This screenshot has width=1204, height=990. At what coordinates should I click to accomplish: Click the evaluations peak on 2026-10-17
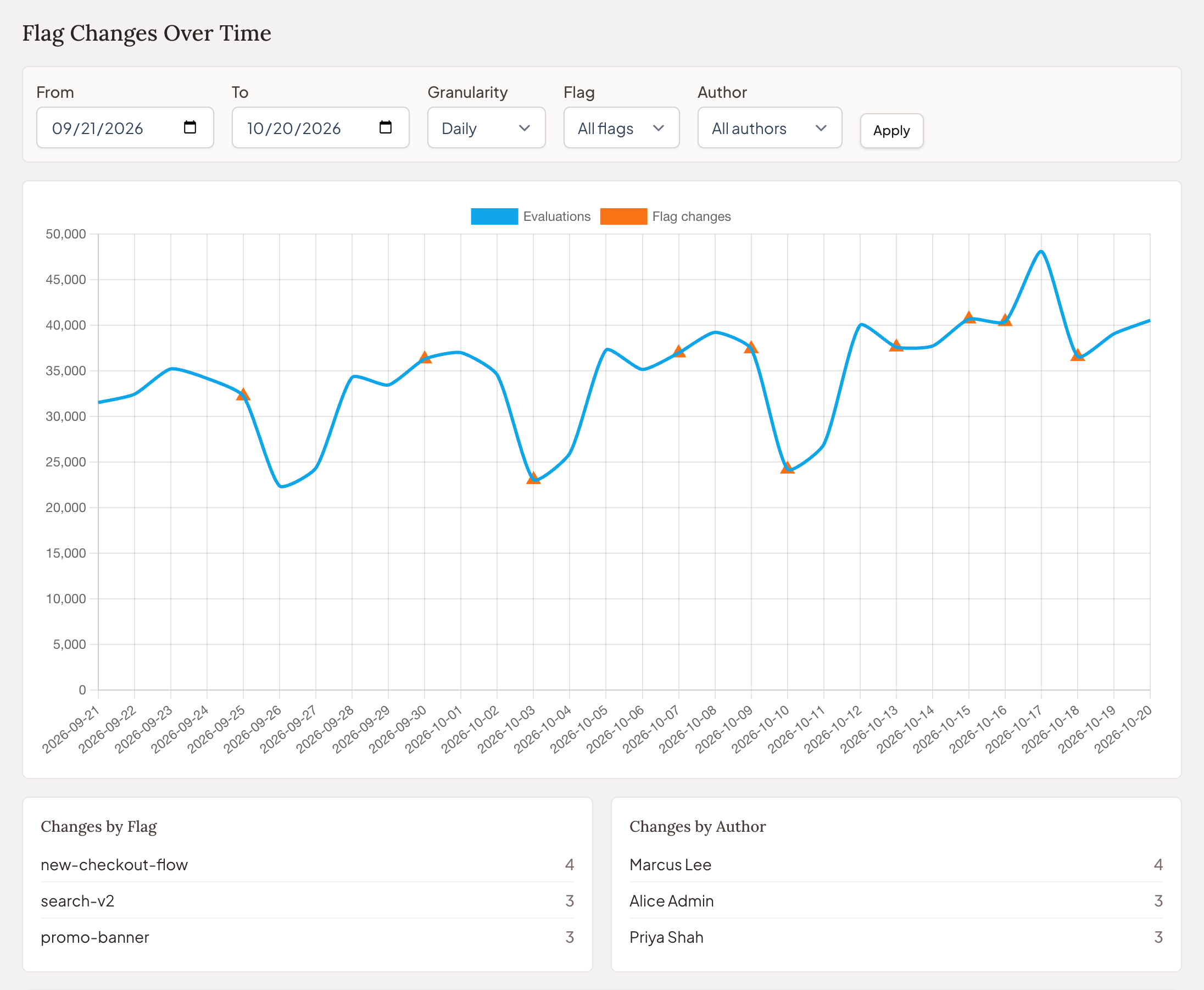(x=1041, y=252)
